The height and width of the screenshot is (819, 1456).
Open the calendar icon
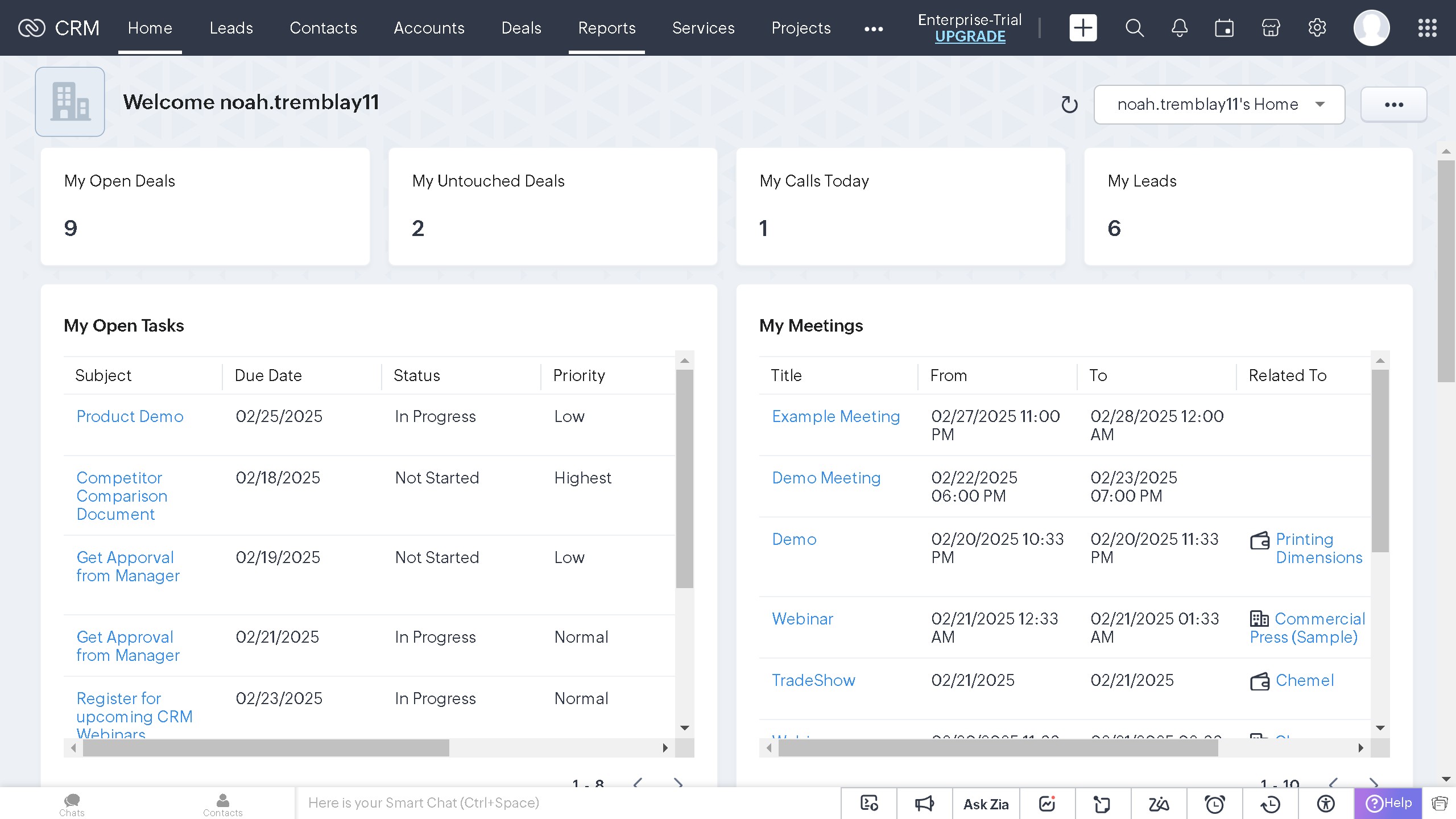coord(1225,27)
